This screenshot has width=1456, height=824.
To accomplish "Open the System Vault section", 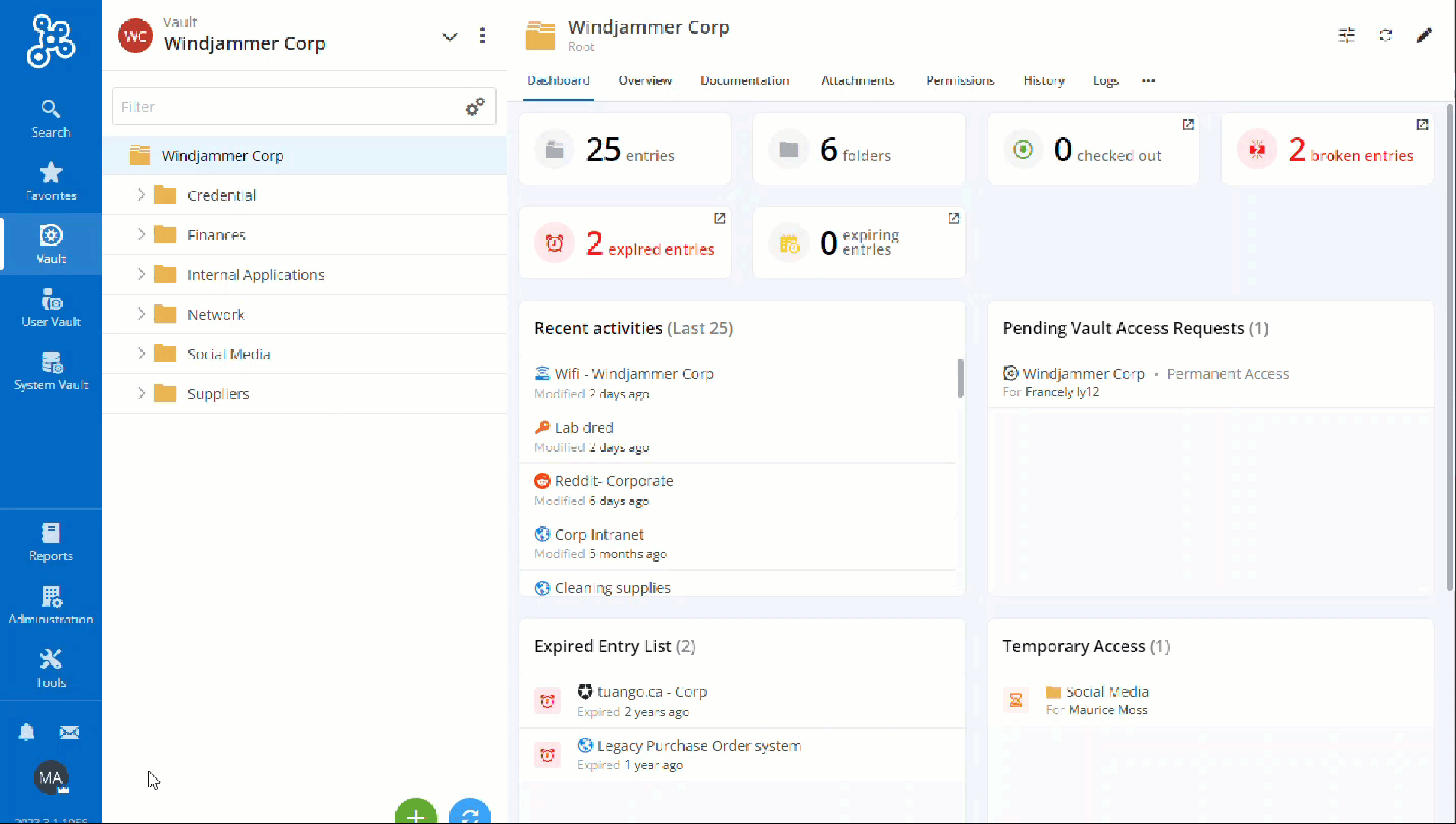I will click(50, 371).
